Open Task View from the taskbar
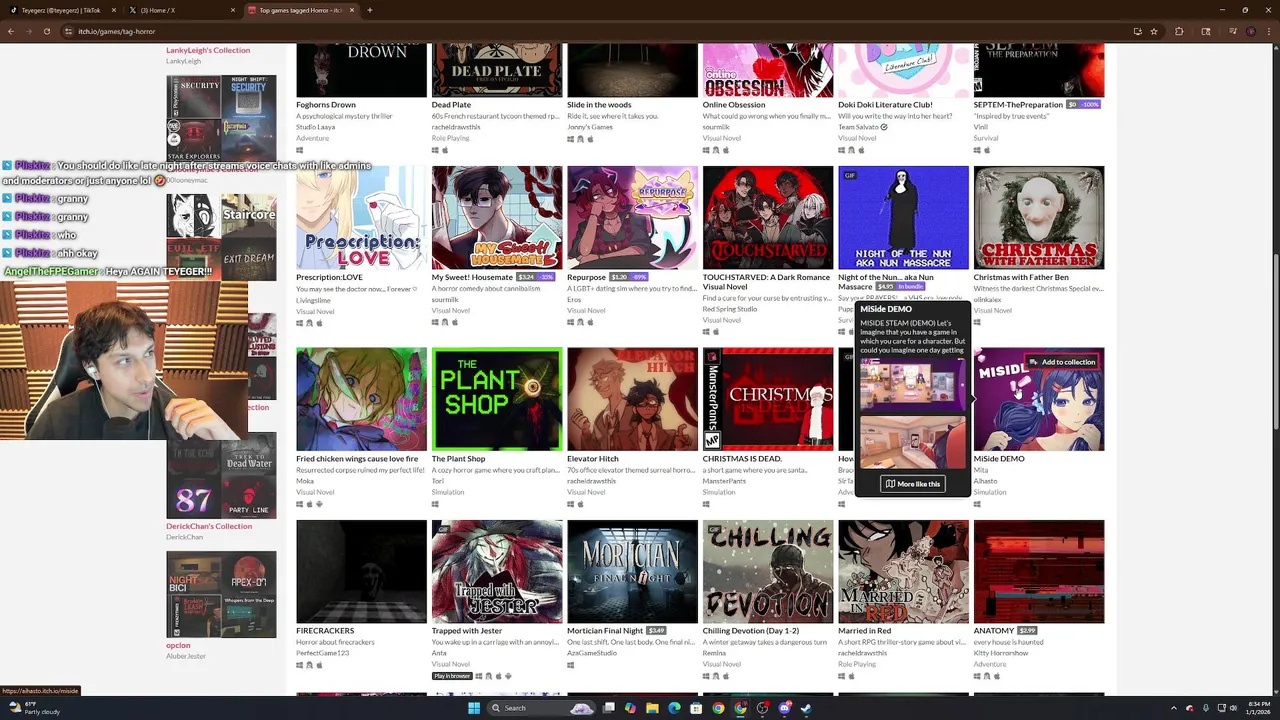 coord(608,708)
